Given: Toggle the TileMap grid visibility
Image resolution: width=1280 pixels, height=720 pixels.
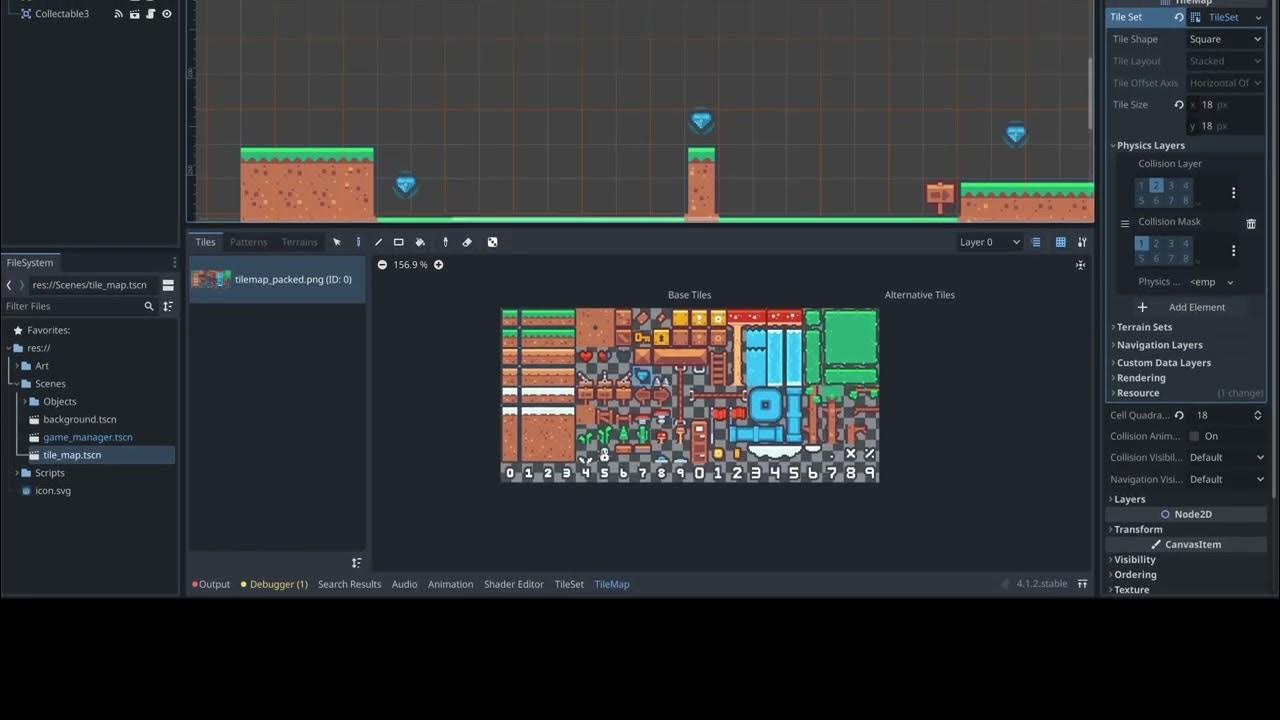Looking at the screenshot, I should pos(1061,242).
